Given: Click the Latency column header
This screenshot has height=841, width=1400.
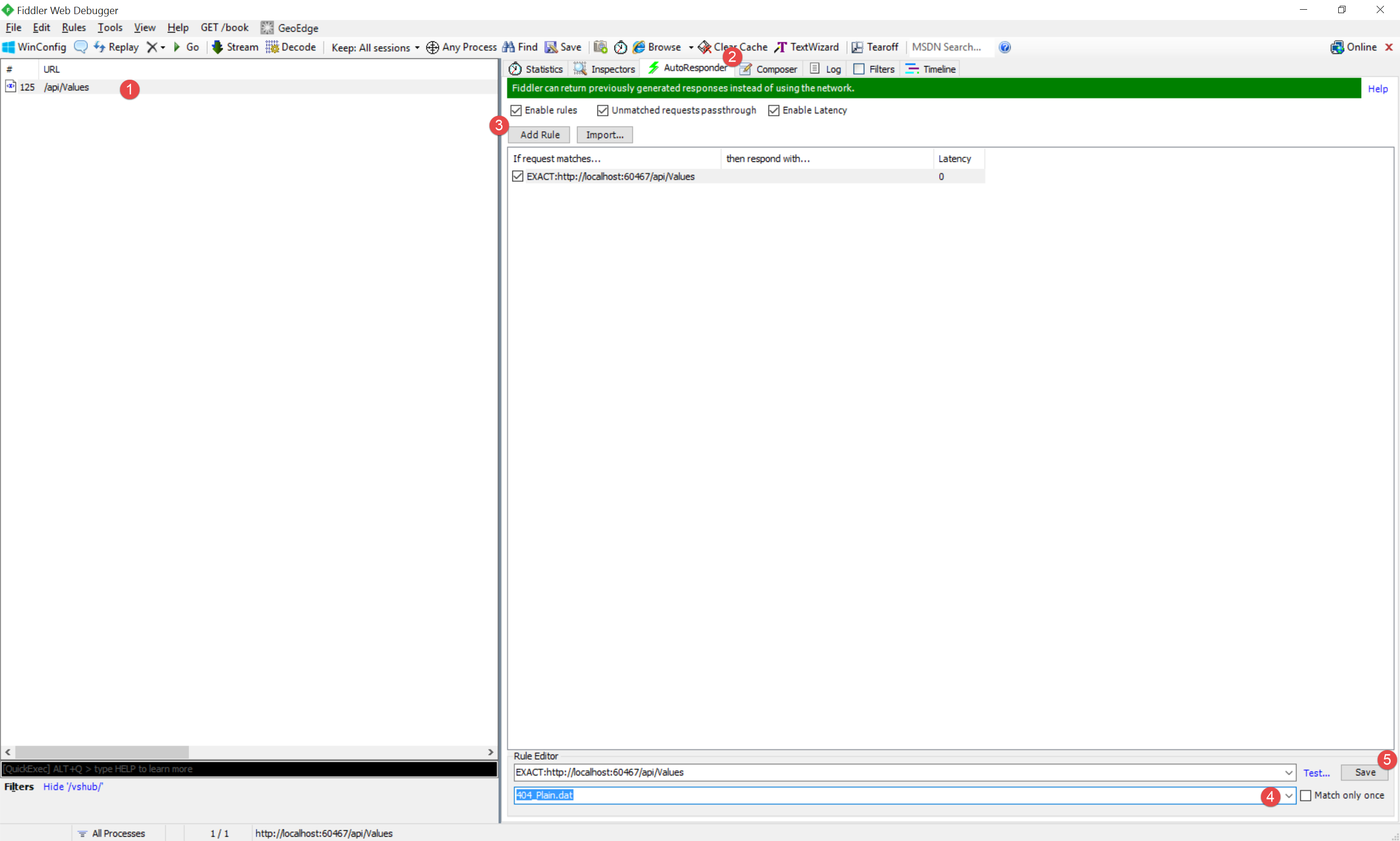Looking at the screenshot, I should coord(959,158).
